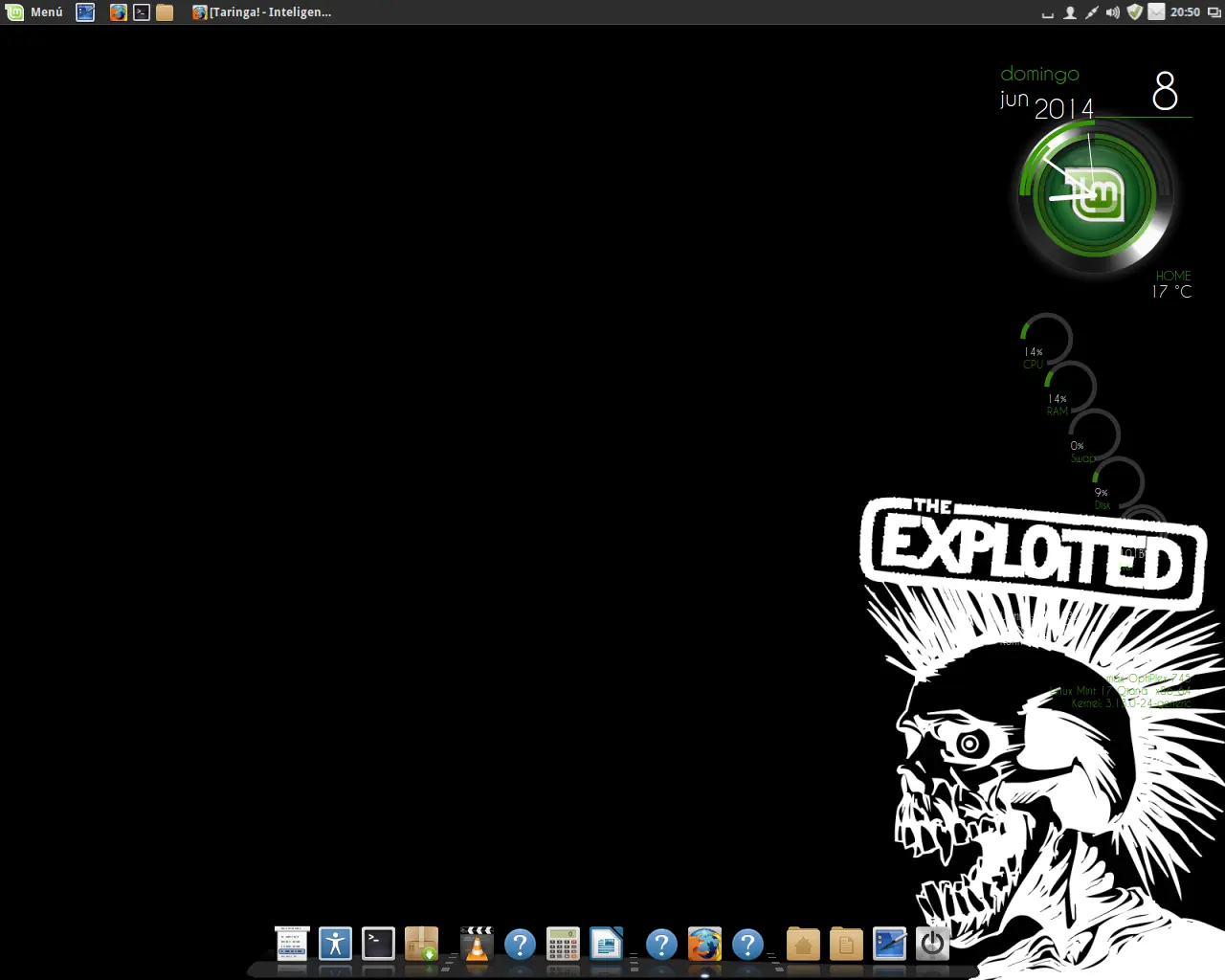Viewport: 1225px width, 980px height.
Task: Open the calendar by clicking the clock
Action: point(1185,12)
